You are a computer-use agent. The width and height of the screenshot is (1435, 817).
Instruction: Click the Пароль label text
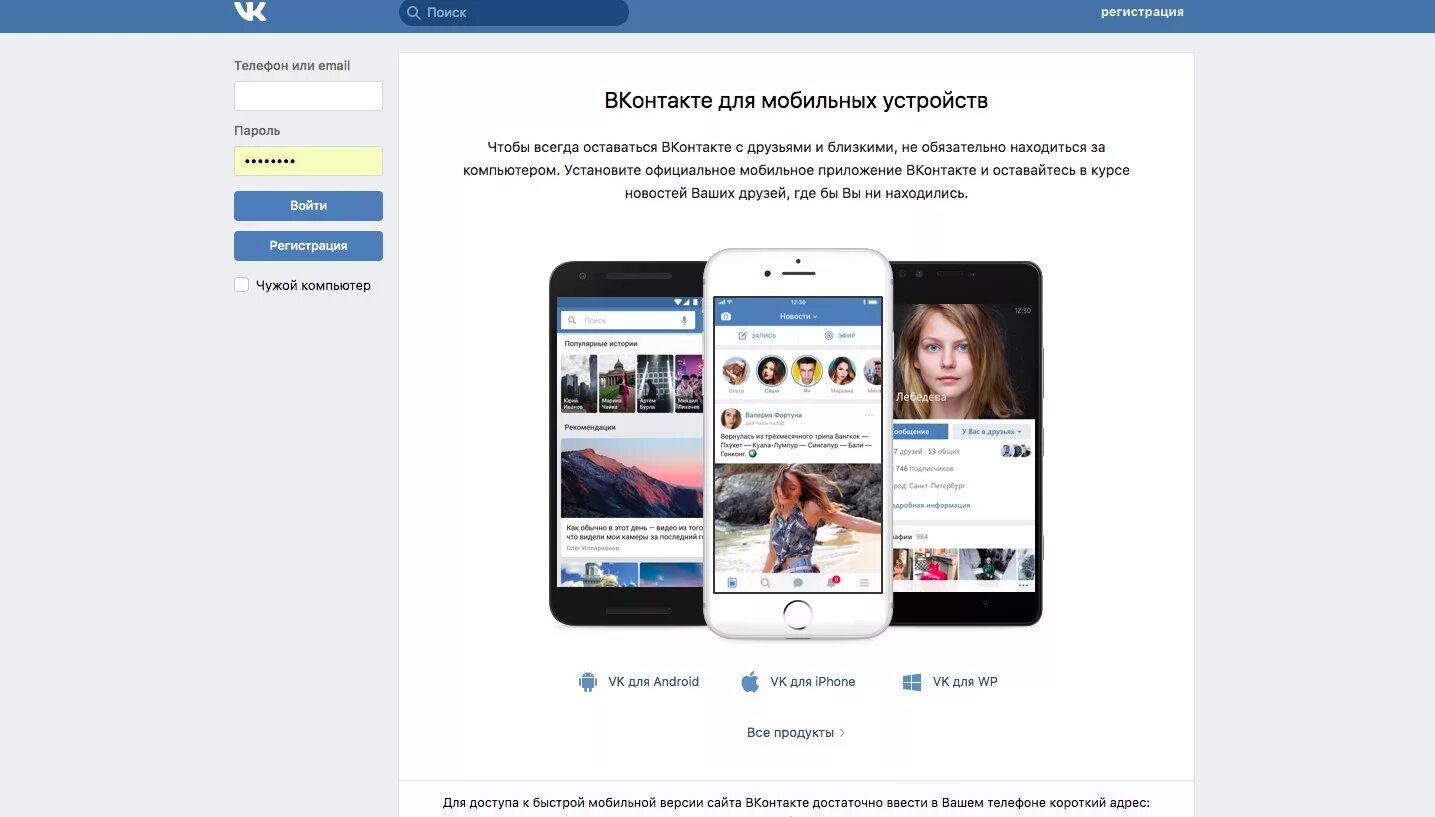(257, 131)
